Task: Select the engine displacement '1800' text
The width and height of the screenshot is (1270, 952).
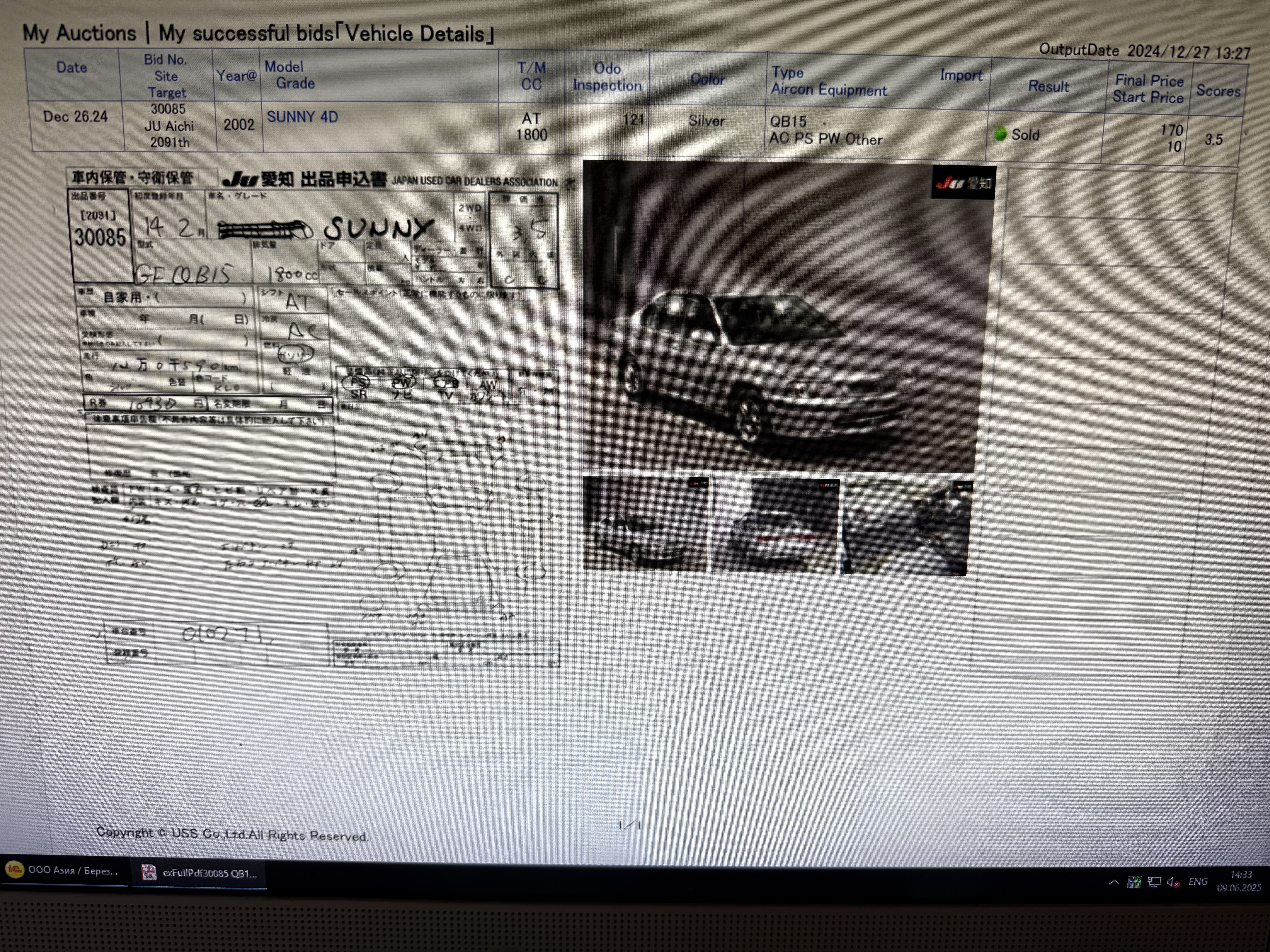Action: (x=531, y=135)
